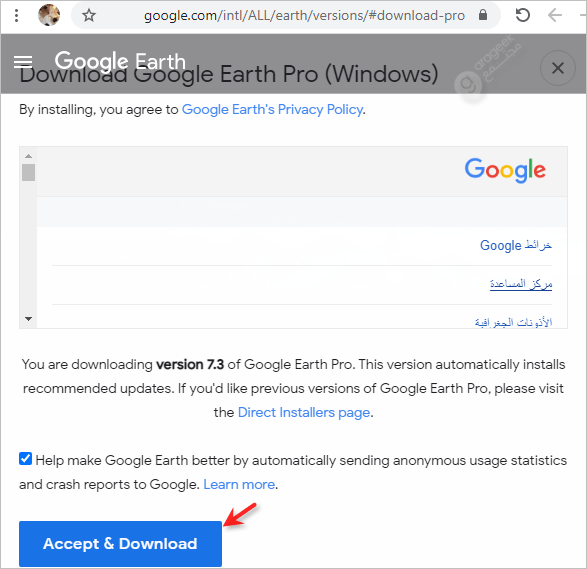Click the privacy frame scroll down arrow
This screenshot has width=587, height=569.
(x=28, y=319)
